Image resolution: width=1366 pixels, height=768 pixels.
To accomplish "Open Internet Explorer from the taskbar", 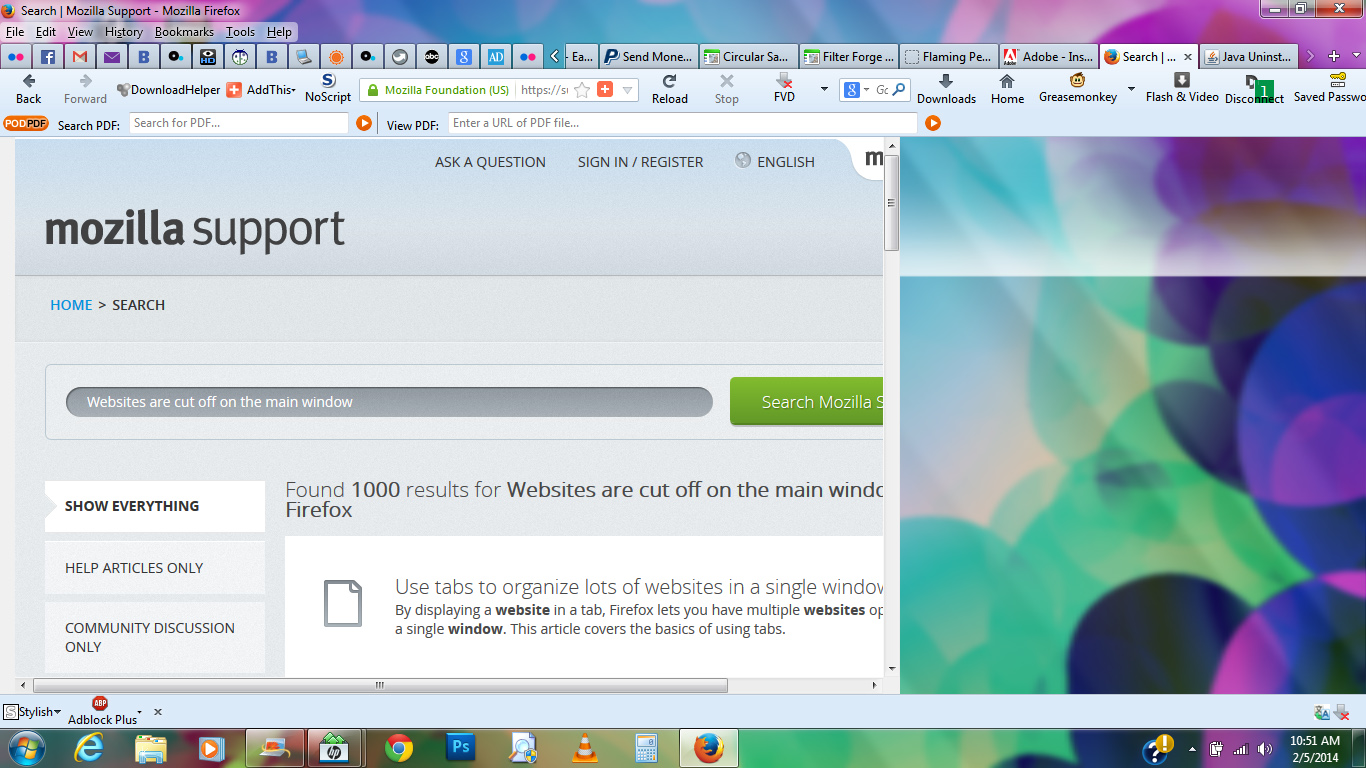I will tap(89, 748).
